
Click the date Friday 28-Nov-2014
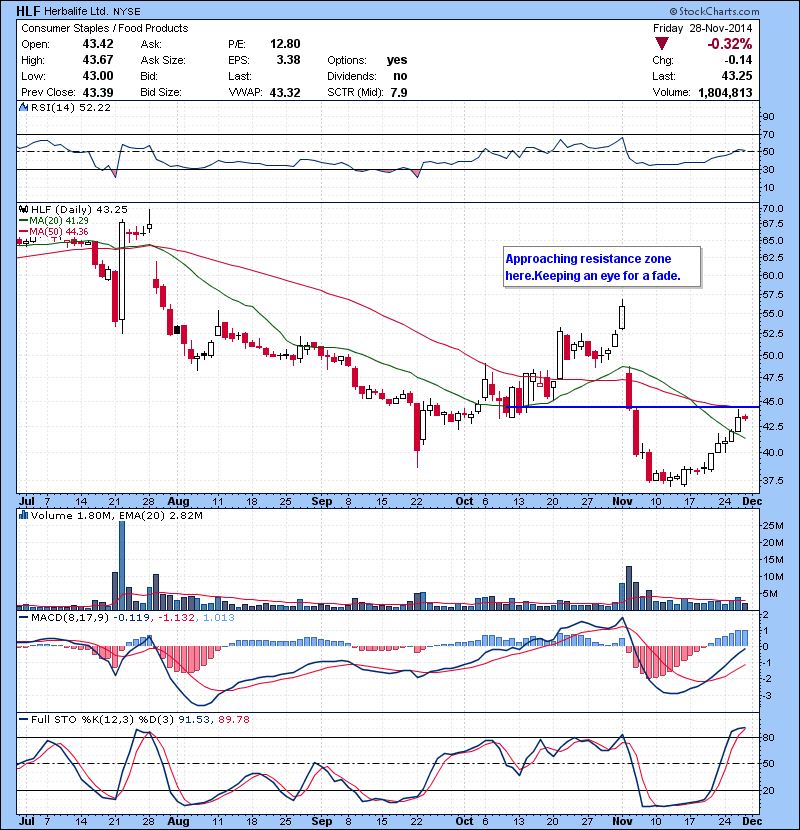[702, 28]
